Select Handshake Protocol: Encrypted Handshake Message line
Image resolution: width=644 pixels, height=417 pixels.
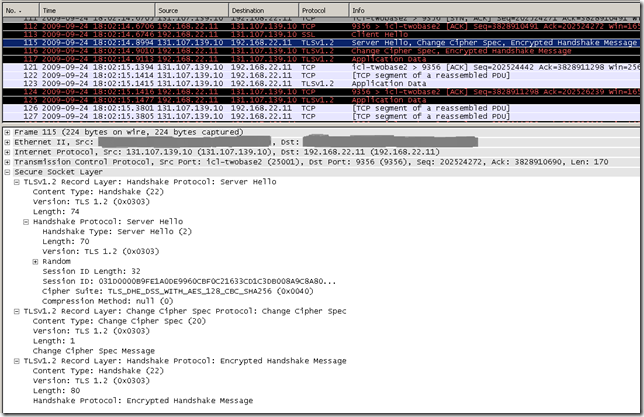(143, 401)
